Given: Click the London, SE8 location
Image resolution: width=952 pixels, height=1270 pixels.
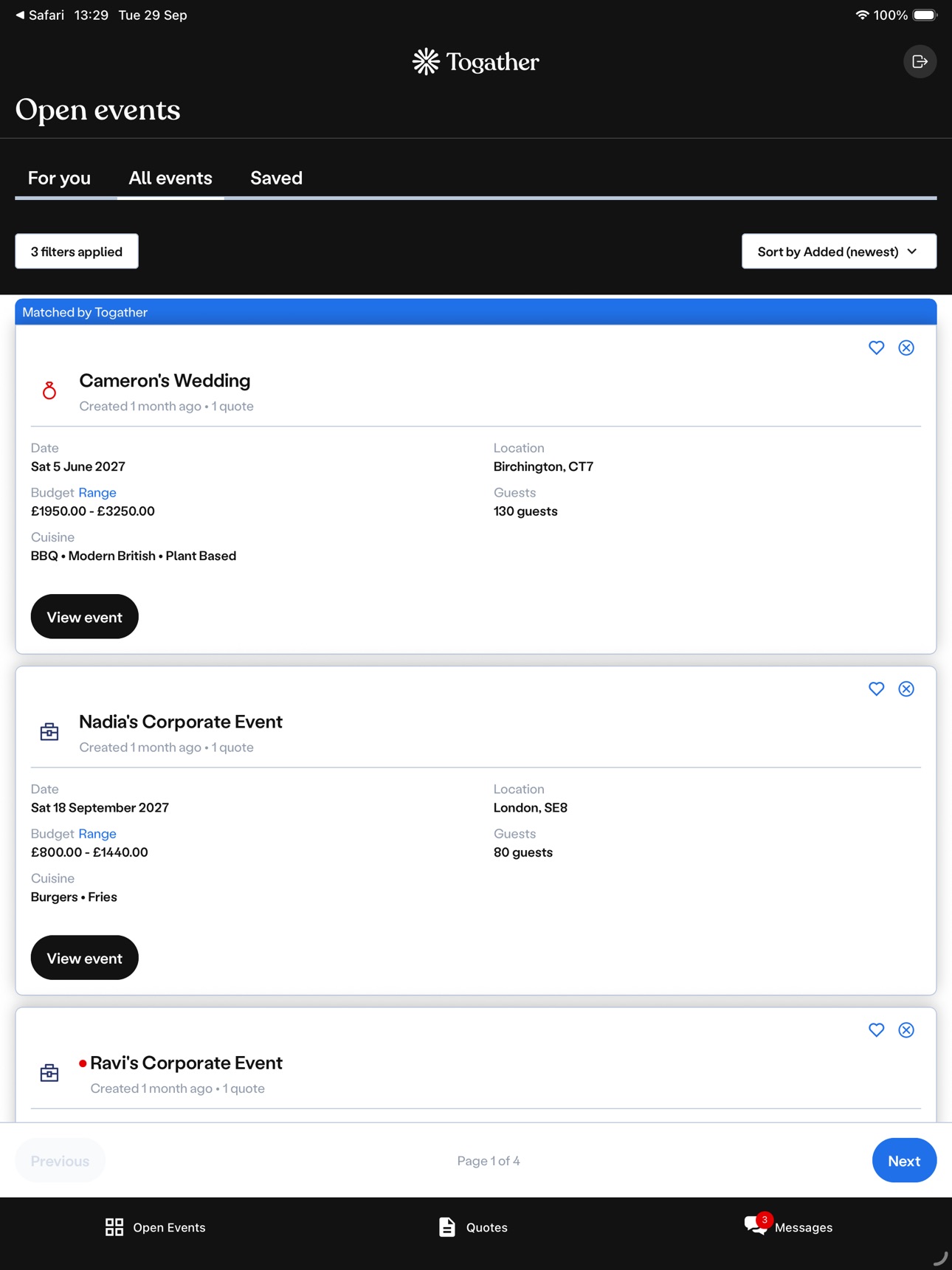Looking at the screenshot, I should 531,807.
